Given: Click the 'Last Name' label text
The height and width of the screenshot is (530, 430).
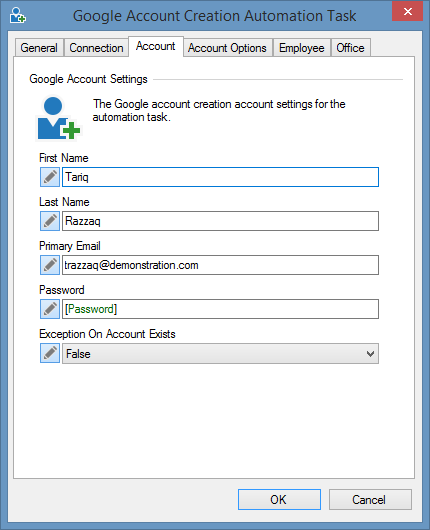Looking at the screenshot, I should [64, 202].
